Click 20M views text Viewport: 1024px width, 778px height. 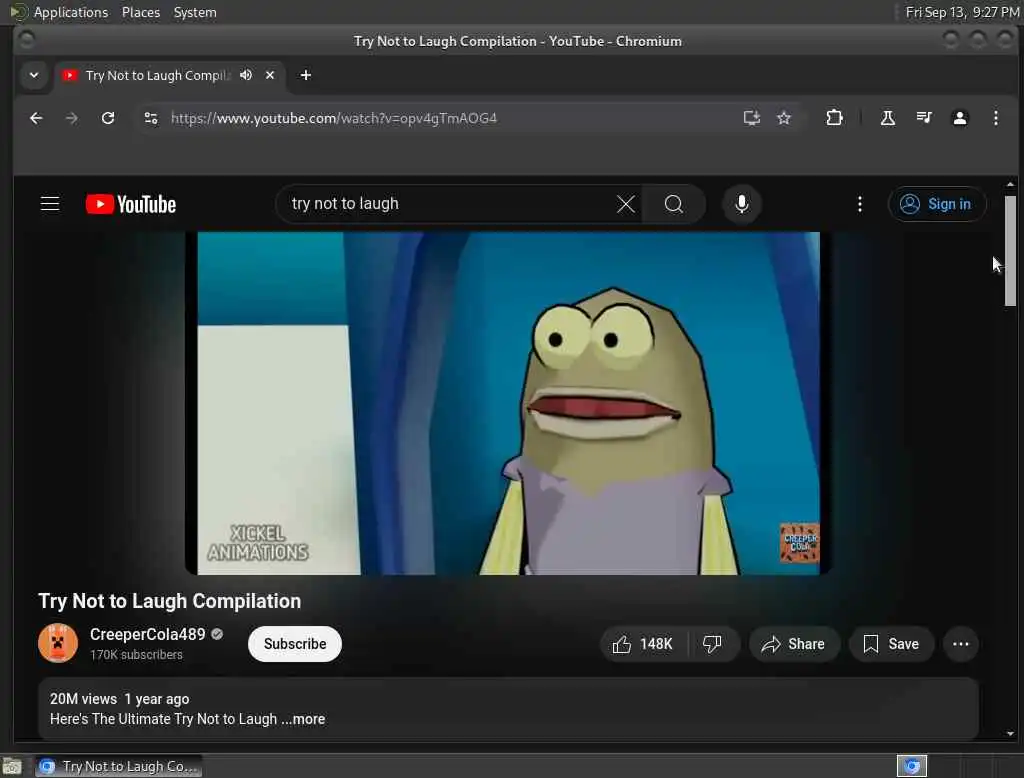click(83, 699)
